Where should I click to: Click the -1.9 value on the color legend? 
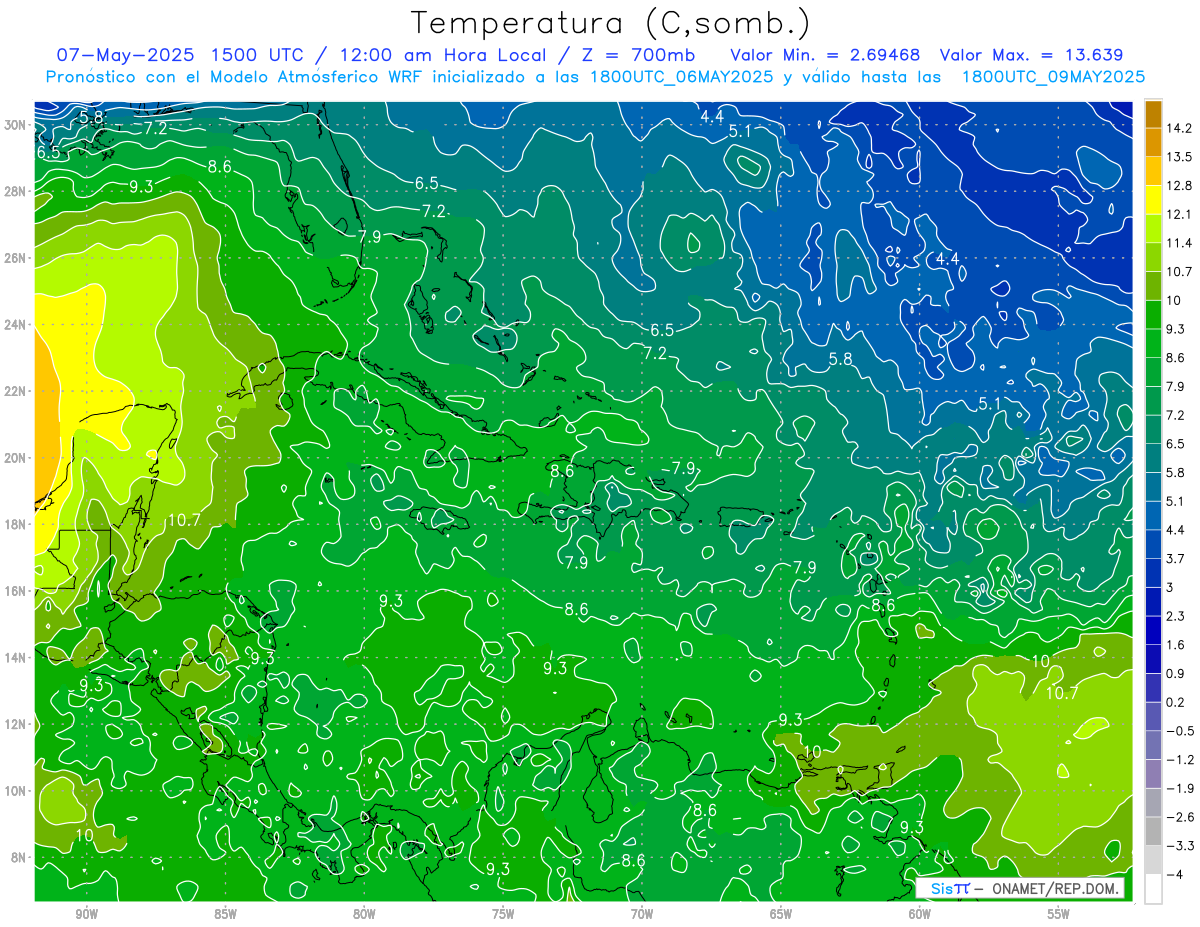(x=1180, y=788)
